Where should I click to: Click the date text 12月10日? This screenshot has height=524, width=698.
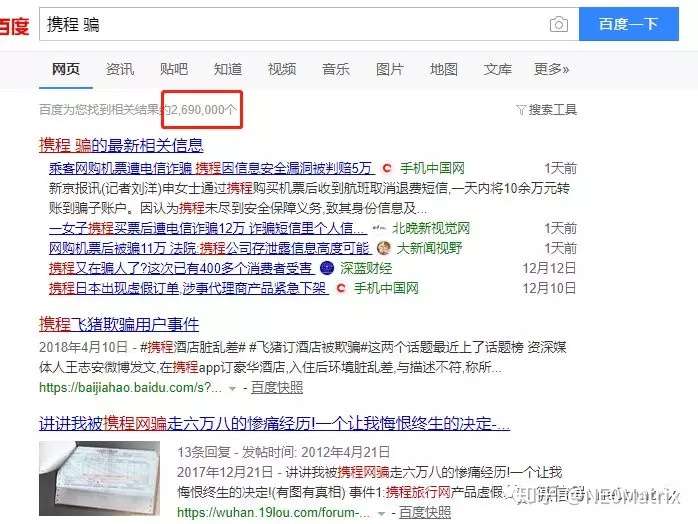tap(549, 288)
